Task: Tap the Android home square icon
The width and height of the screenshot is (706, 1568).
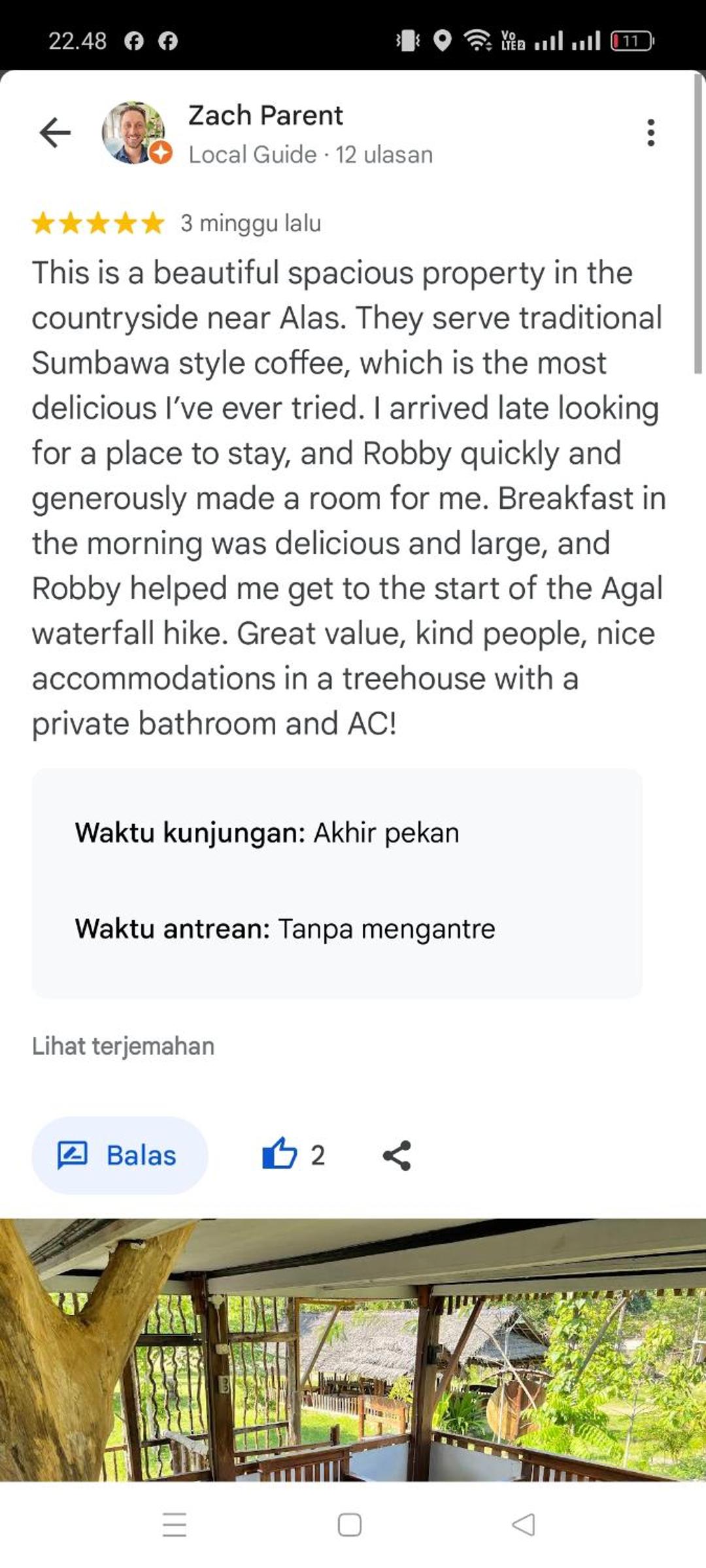Action: point(350,1524)
